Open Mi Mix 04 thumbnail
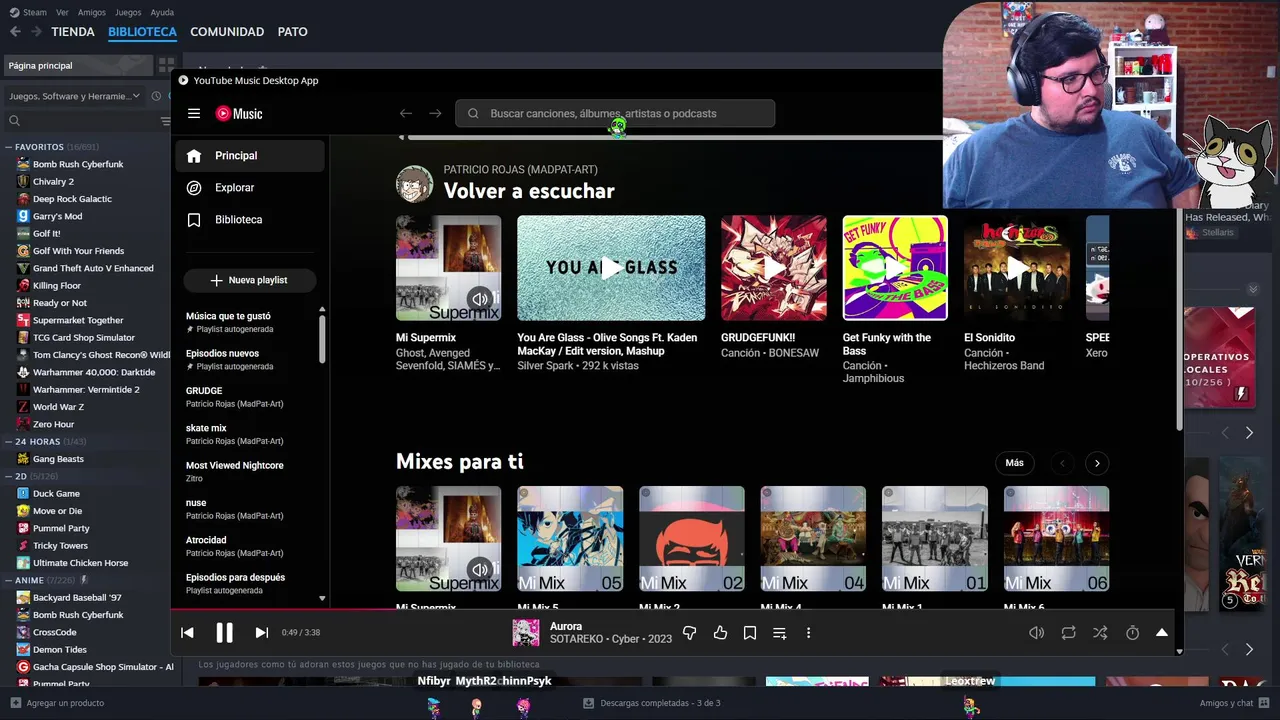The width and height of the screenshot is (1280, 720). [813, 539]
